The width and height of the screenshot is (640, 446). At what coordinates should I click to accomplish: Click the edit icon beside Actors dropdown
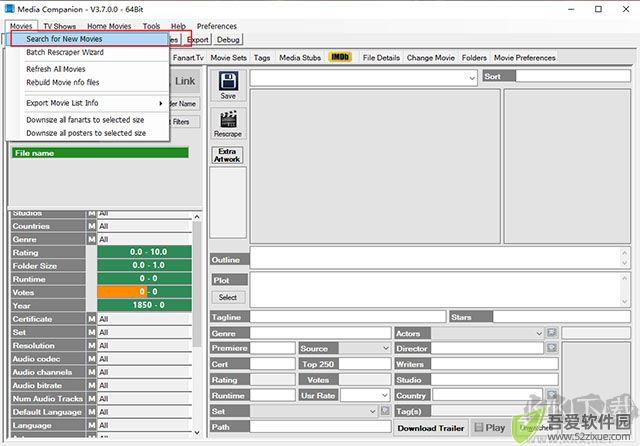(x=551, y=333)
